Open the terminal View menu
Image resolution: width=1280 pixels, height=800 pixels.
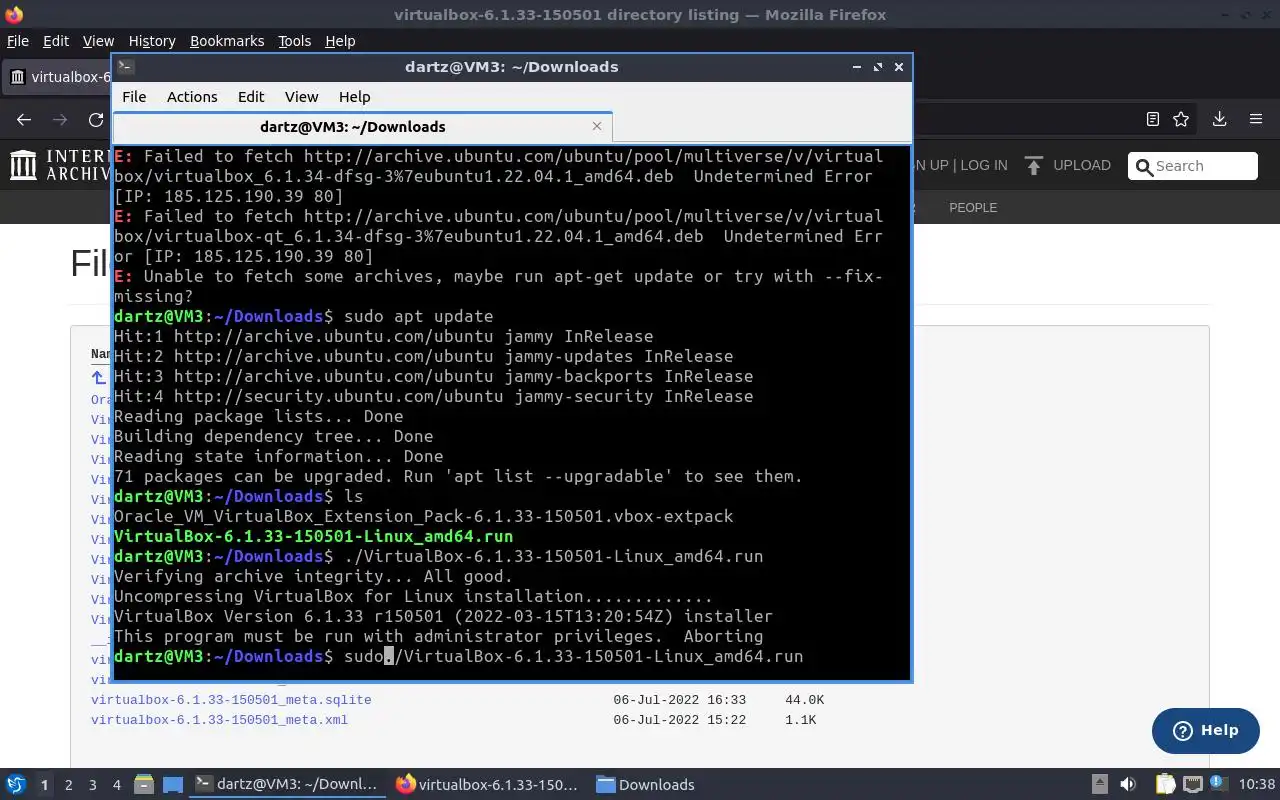point(301,97)
